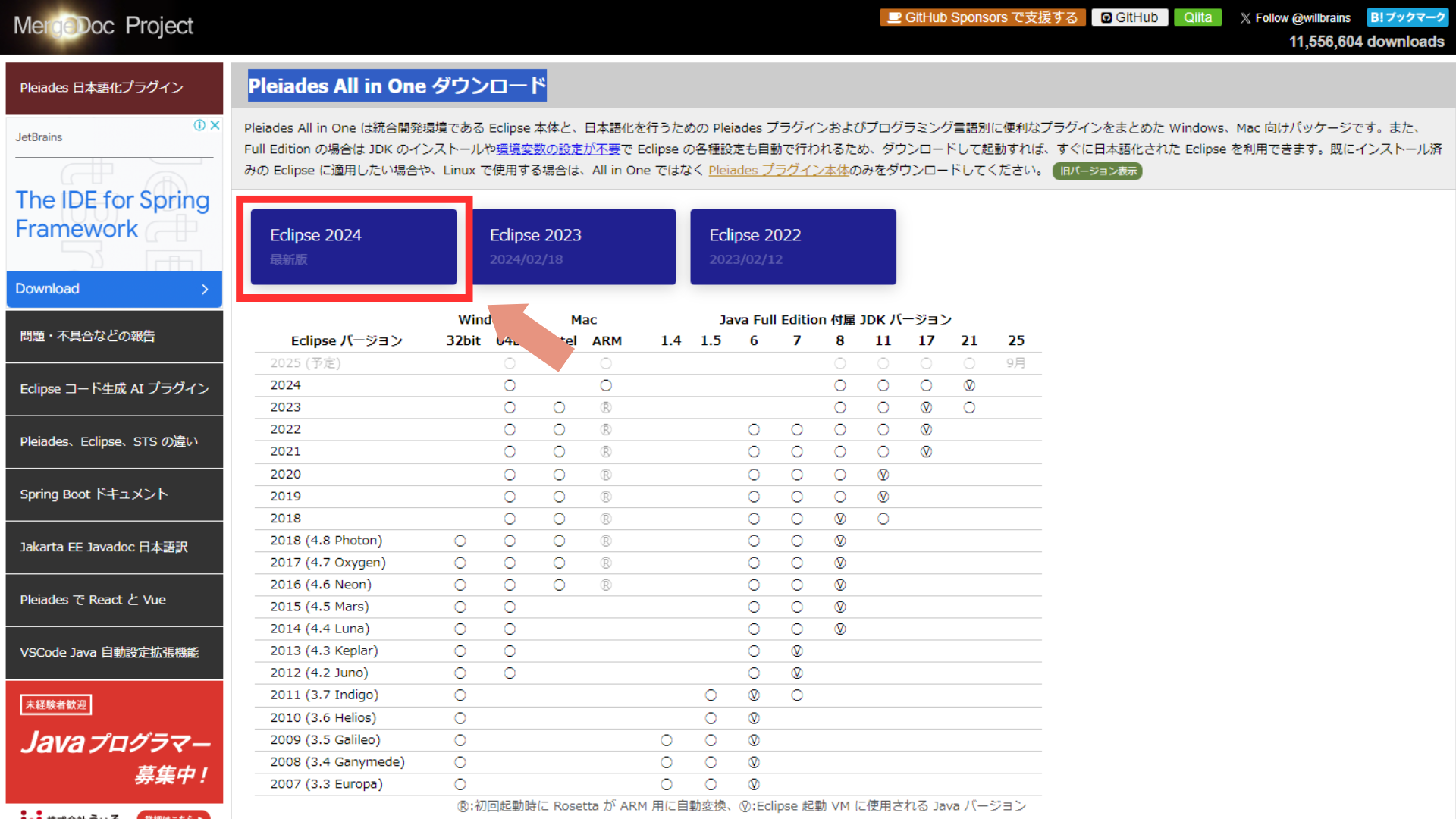
Task: Select the Windows 64bit download for Eclipse 2024
Action: pyautogui.click(x=510, y=384)
